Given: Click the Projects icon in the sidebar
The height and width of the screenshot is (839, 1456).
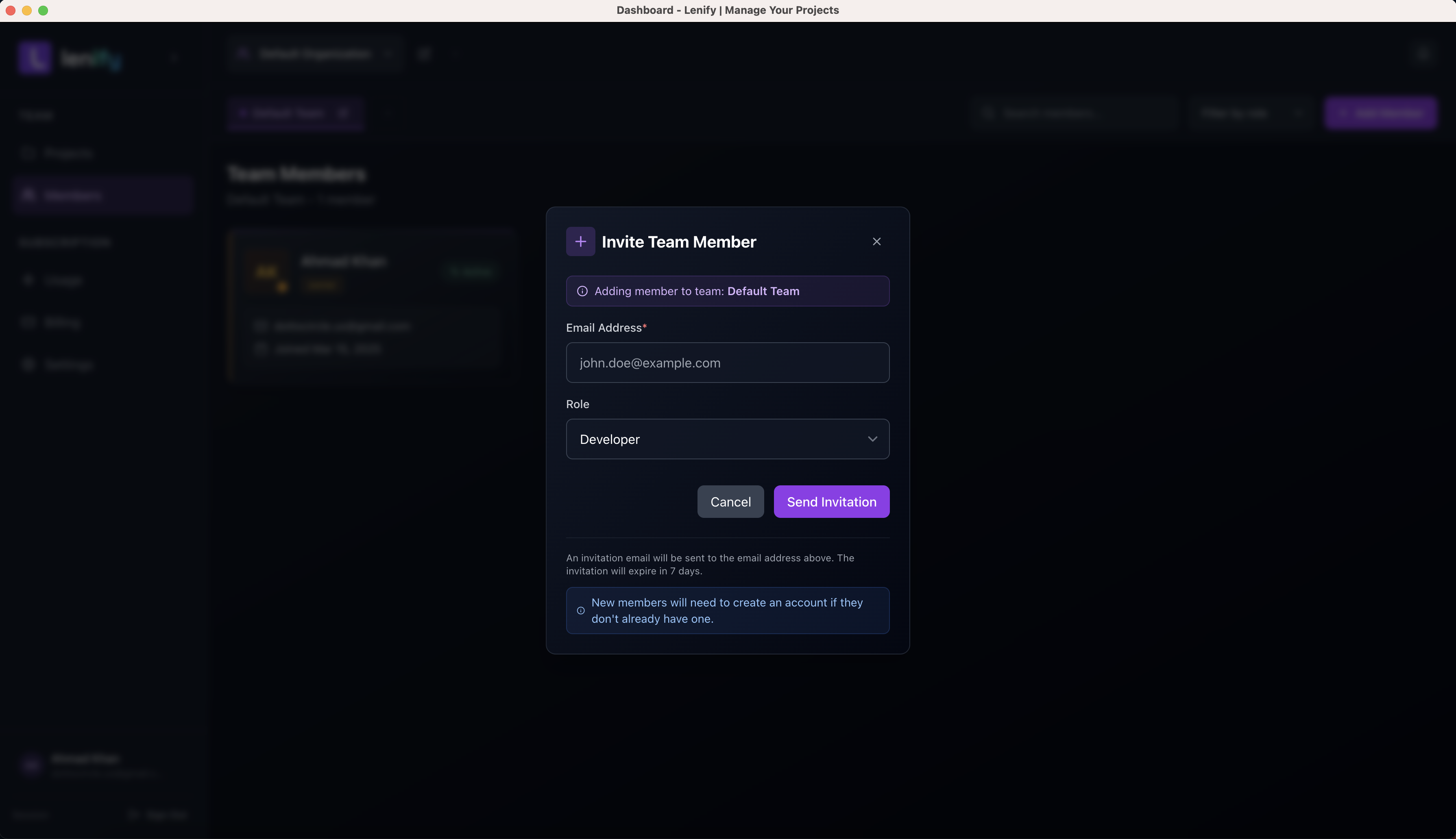Looking at the screenshot, I should [29, 153].
